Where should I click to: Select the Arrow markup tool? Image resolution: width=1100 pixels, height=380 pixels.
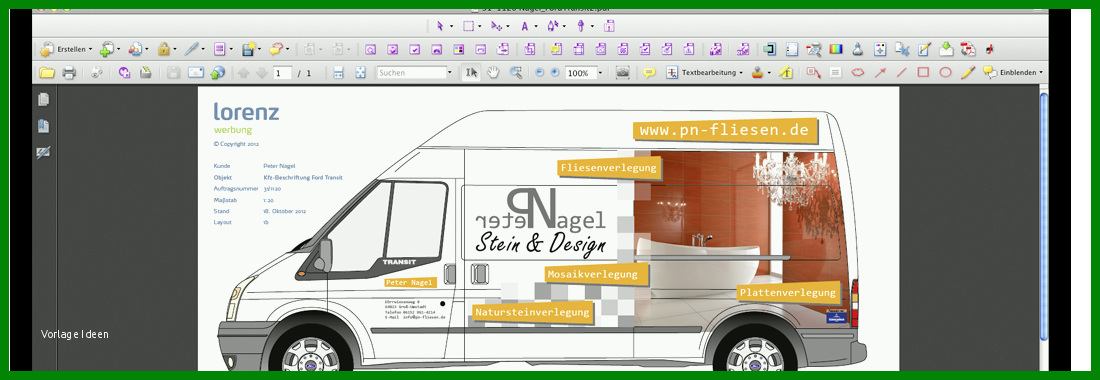click(880, 72)
